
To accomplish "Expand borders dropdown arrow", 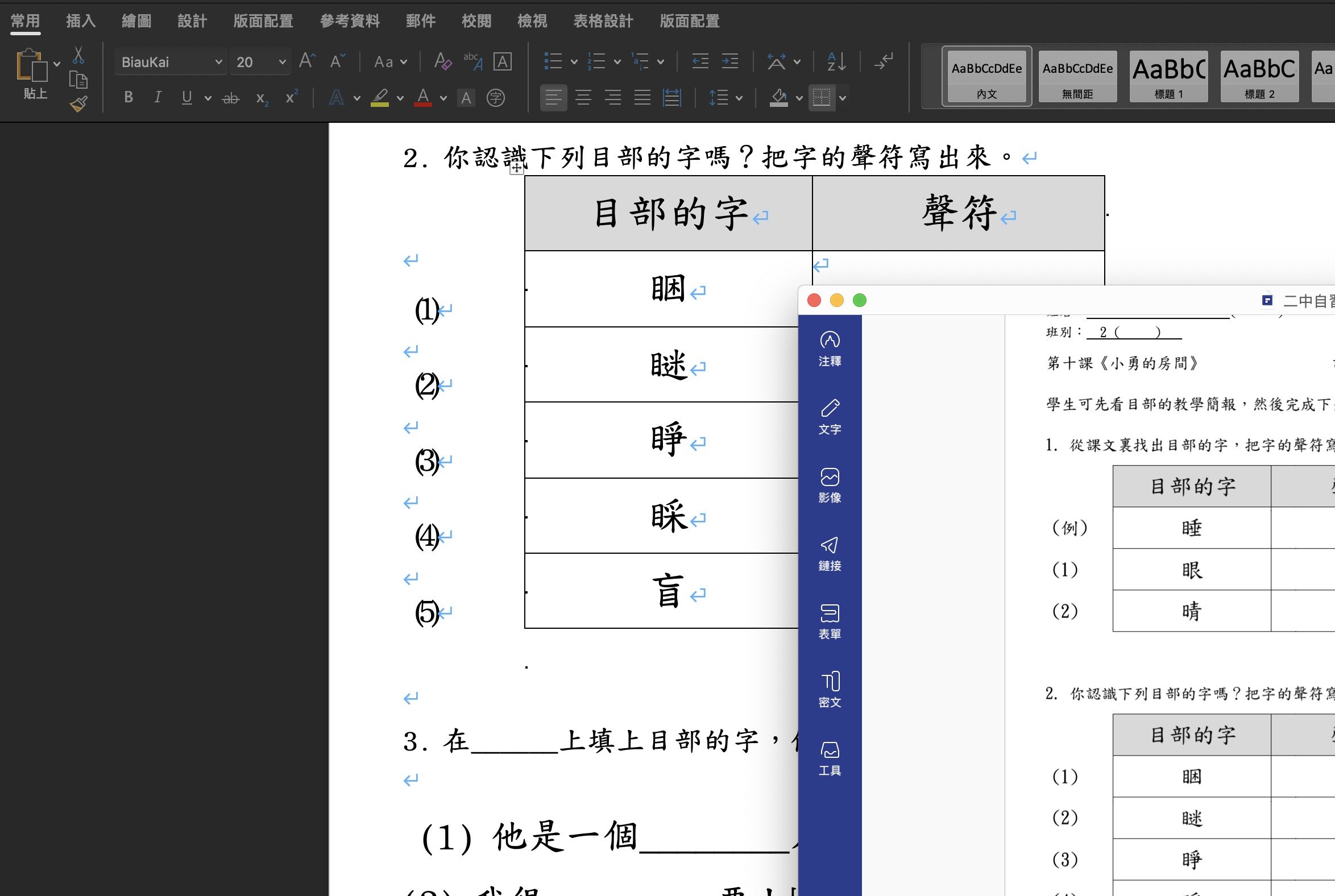I will click(843, 98).
